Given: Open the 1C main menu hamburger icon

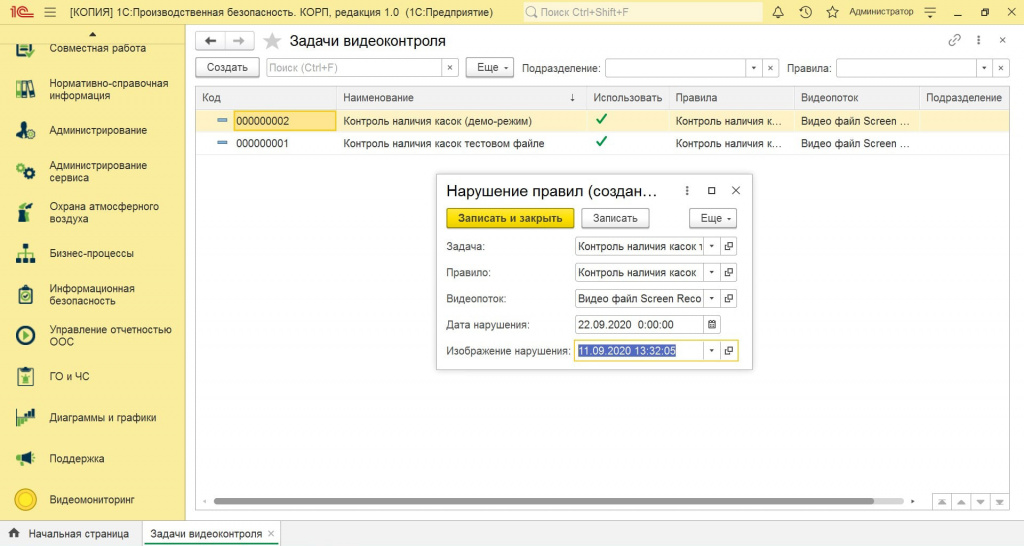Looking at the screenshot, I should 50,12.
